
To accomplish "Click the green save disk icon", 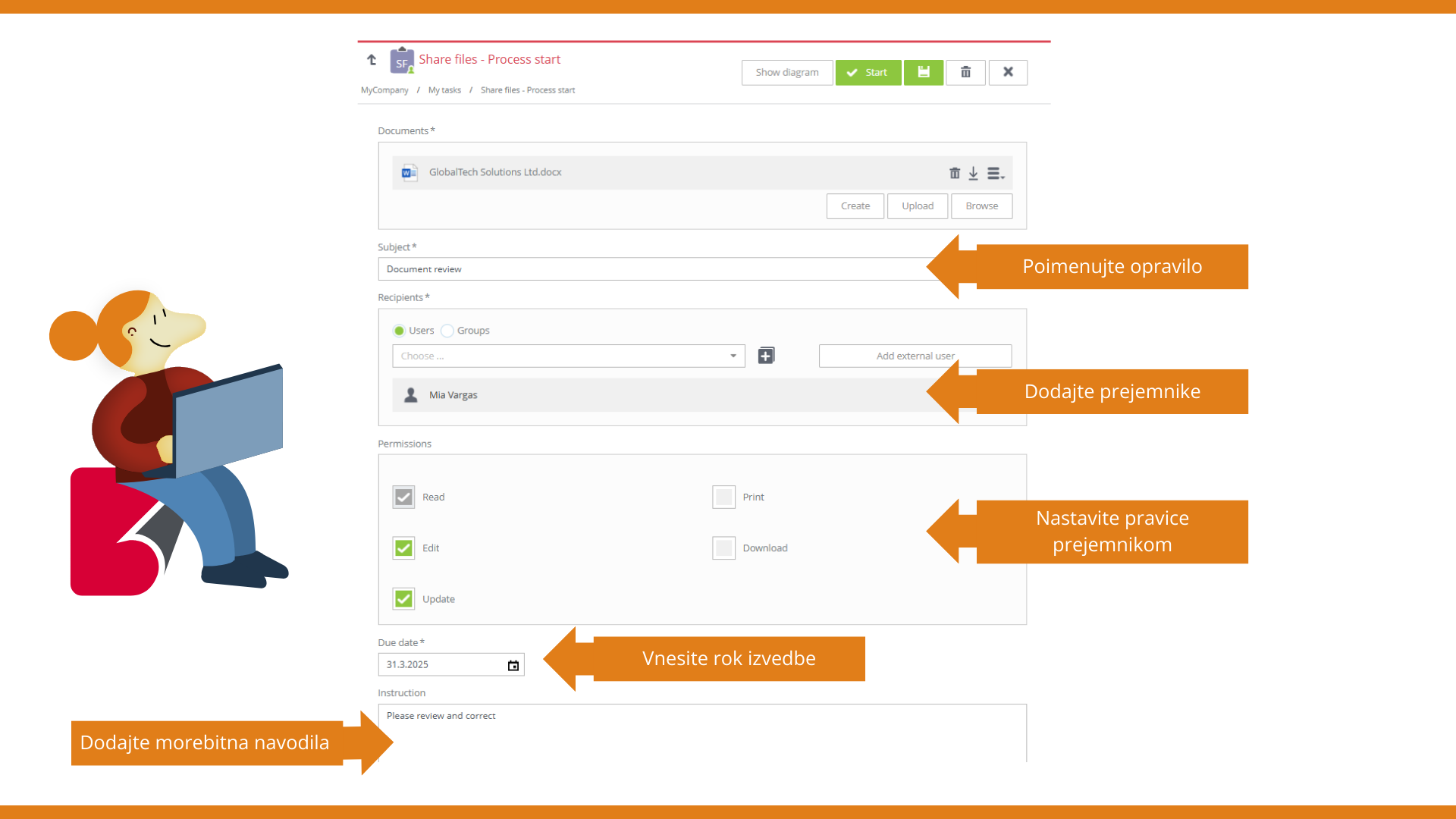I will 923,72.
